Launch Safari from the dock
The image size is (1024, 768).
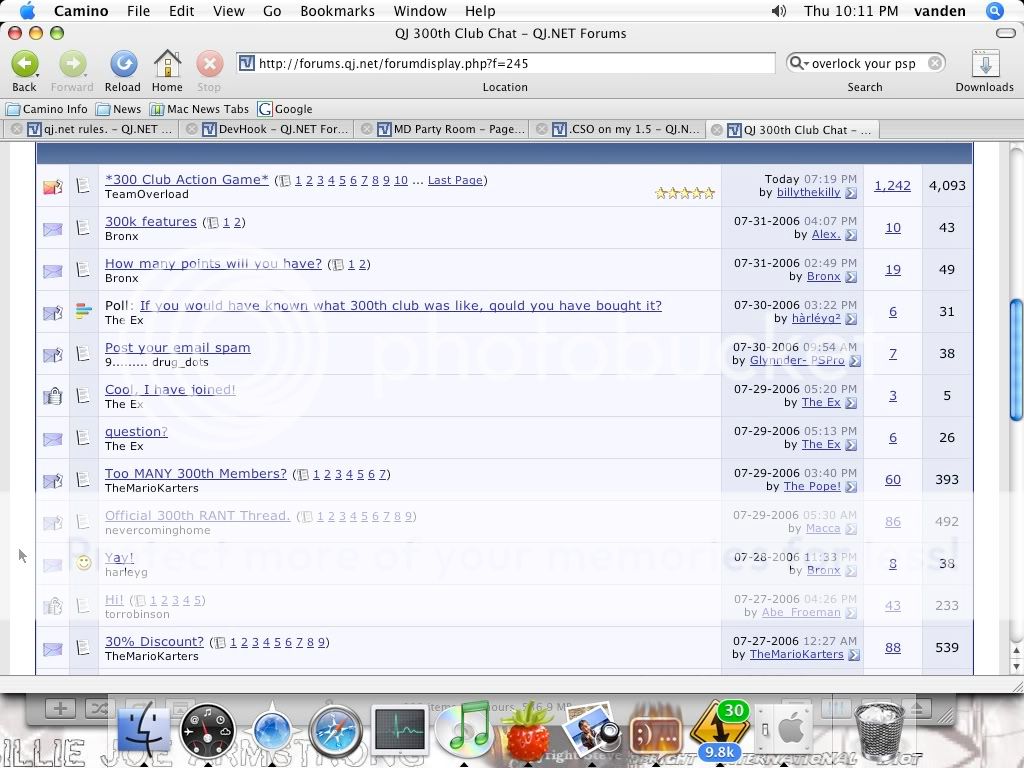pos(335,730)
